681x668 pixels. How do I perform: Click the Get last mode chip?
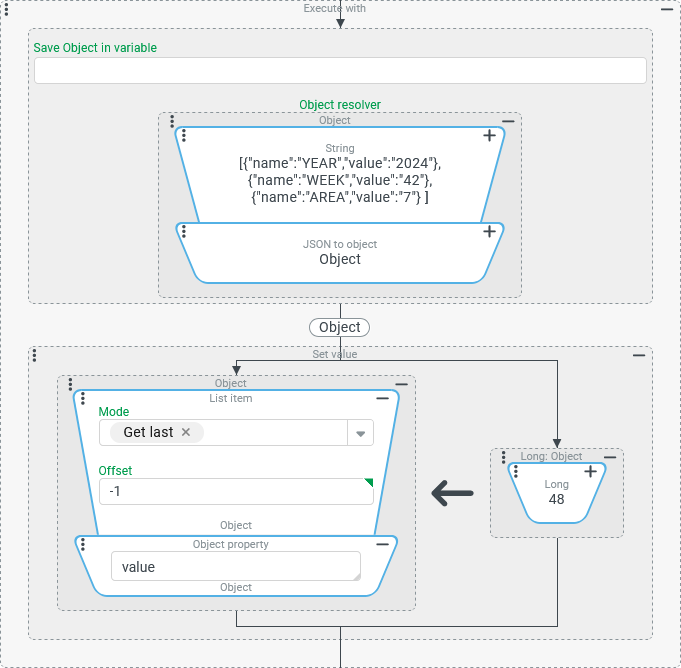pyautogui.click(x=157, y=432)
